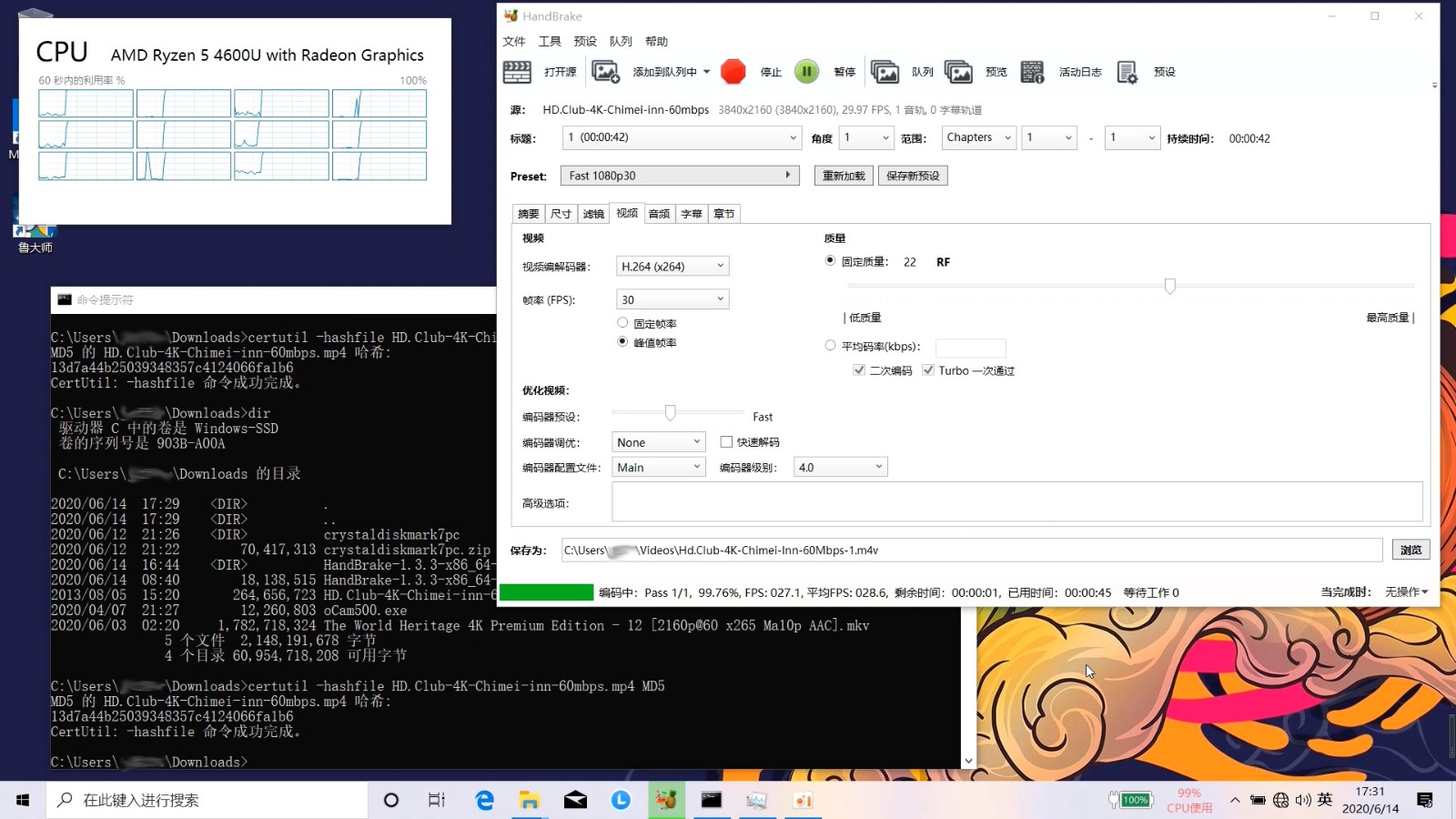
Task: Click the Save As file path field
Action: point(971,550)
